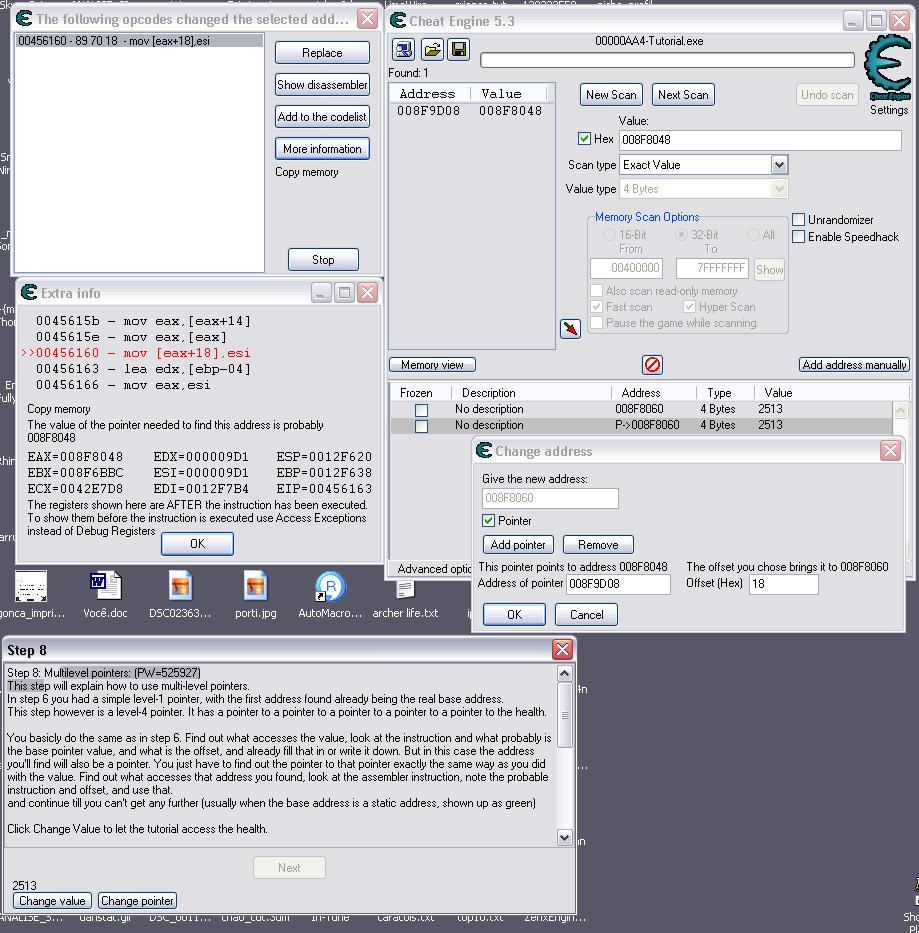
Task: Click the floppy disk save icon
Action: [x=459, y=49]
